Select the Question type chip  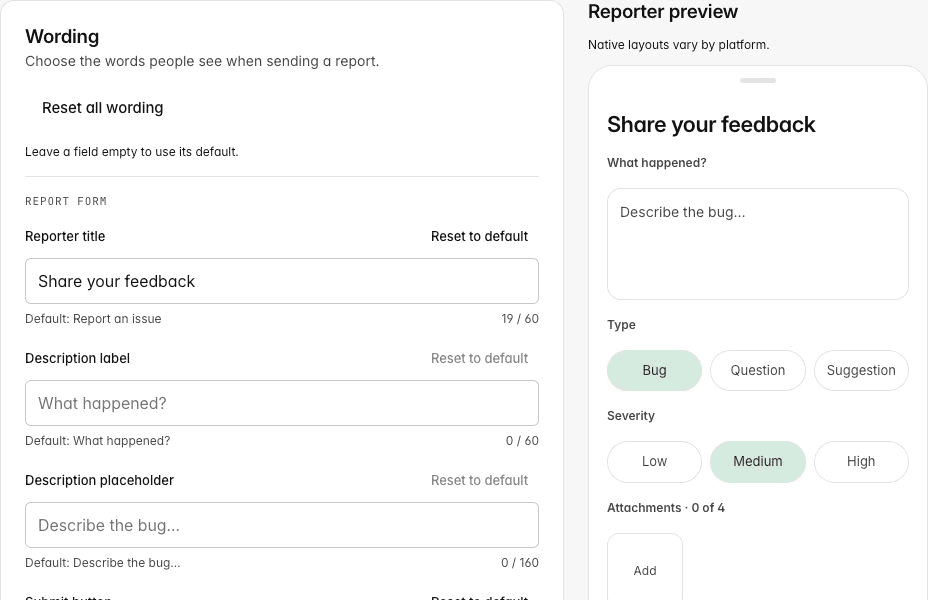tap(758, 370)
